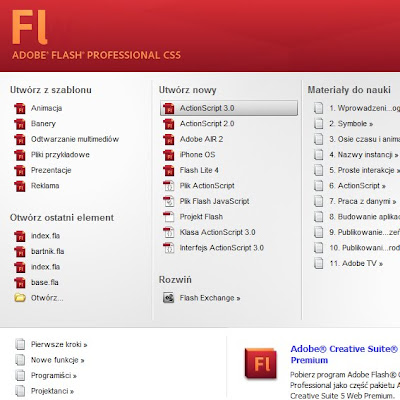Create a new ActionScript 3.0 document
The height and width of the screenshot is (400, 400).
pyautogui.click(x=229, y=108)
